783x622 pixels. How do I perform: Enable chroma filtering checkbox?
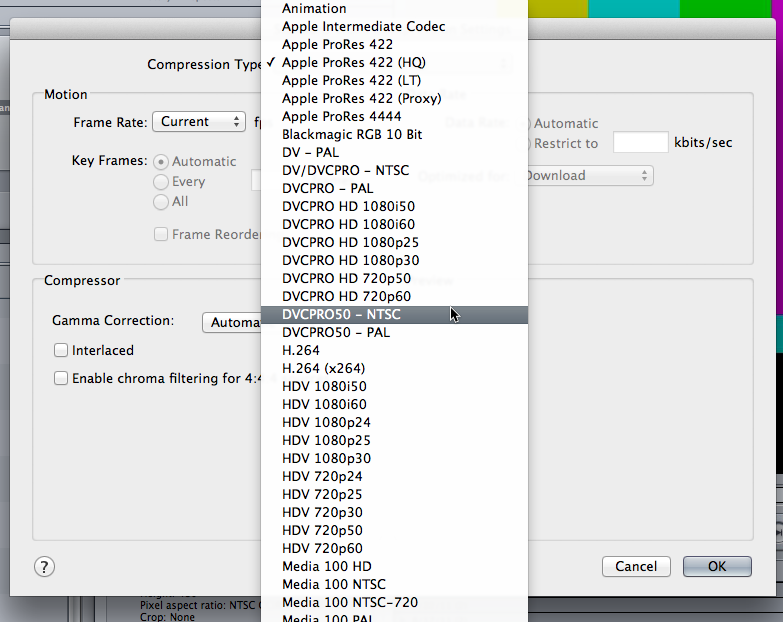[61, 378]
